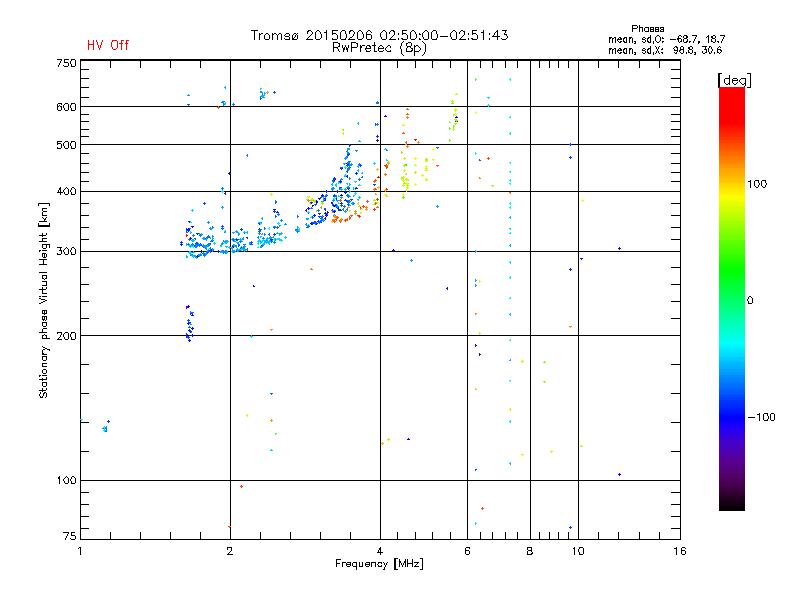Click the RwPretec (8p) subtitle

pyautogui.click(x=379, y=47)
